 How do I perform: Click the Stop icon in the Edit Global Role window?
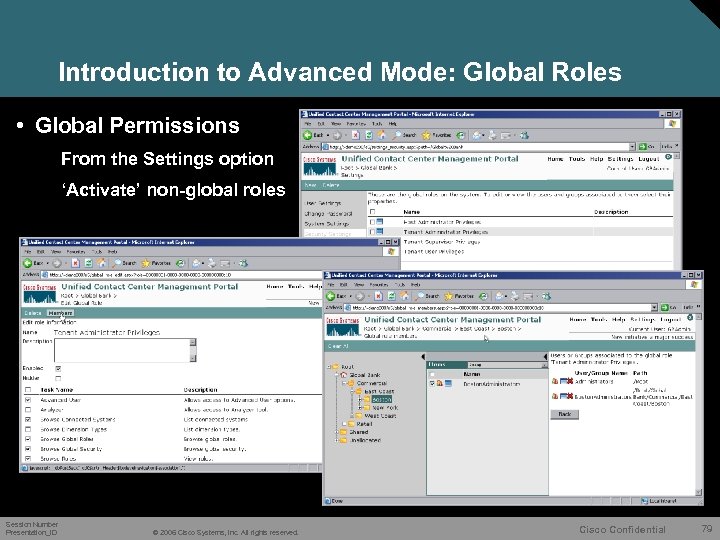75,263
